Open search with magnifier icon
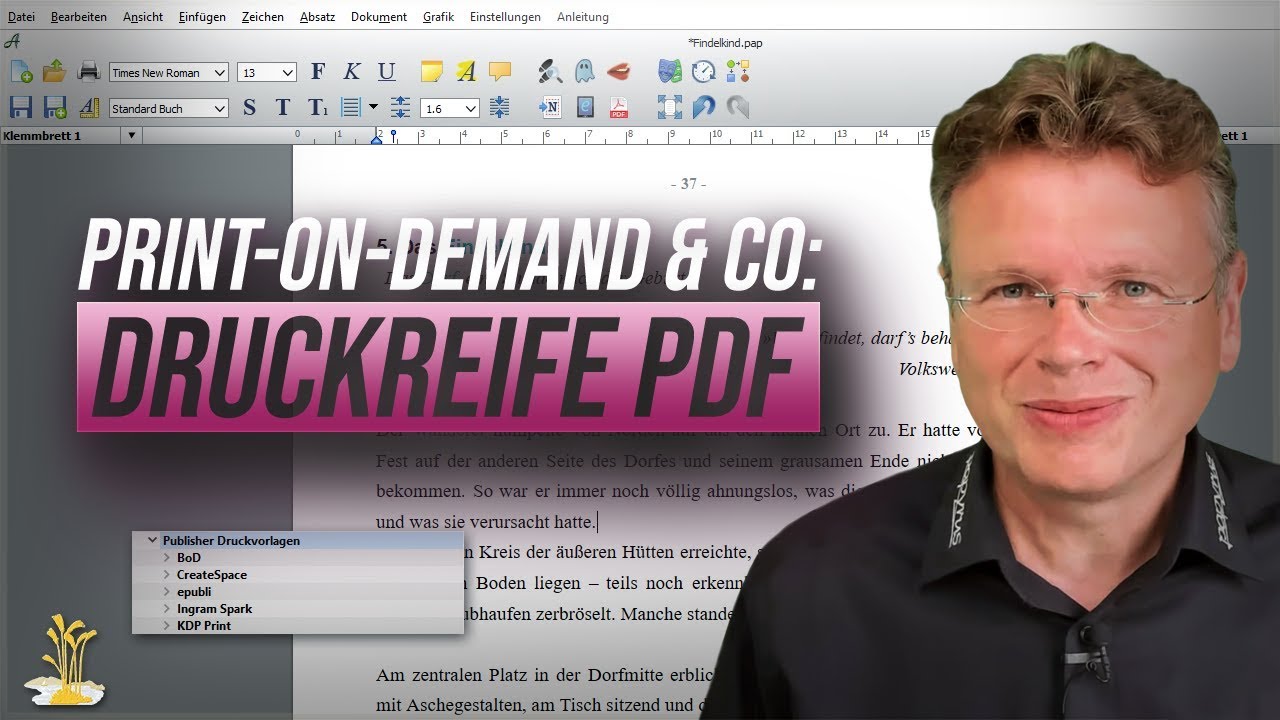This screenshot has width=1280, height=720. 550,72
